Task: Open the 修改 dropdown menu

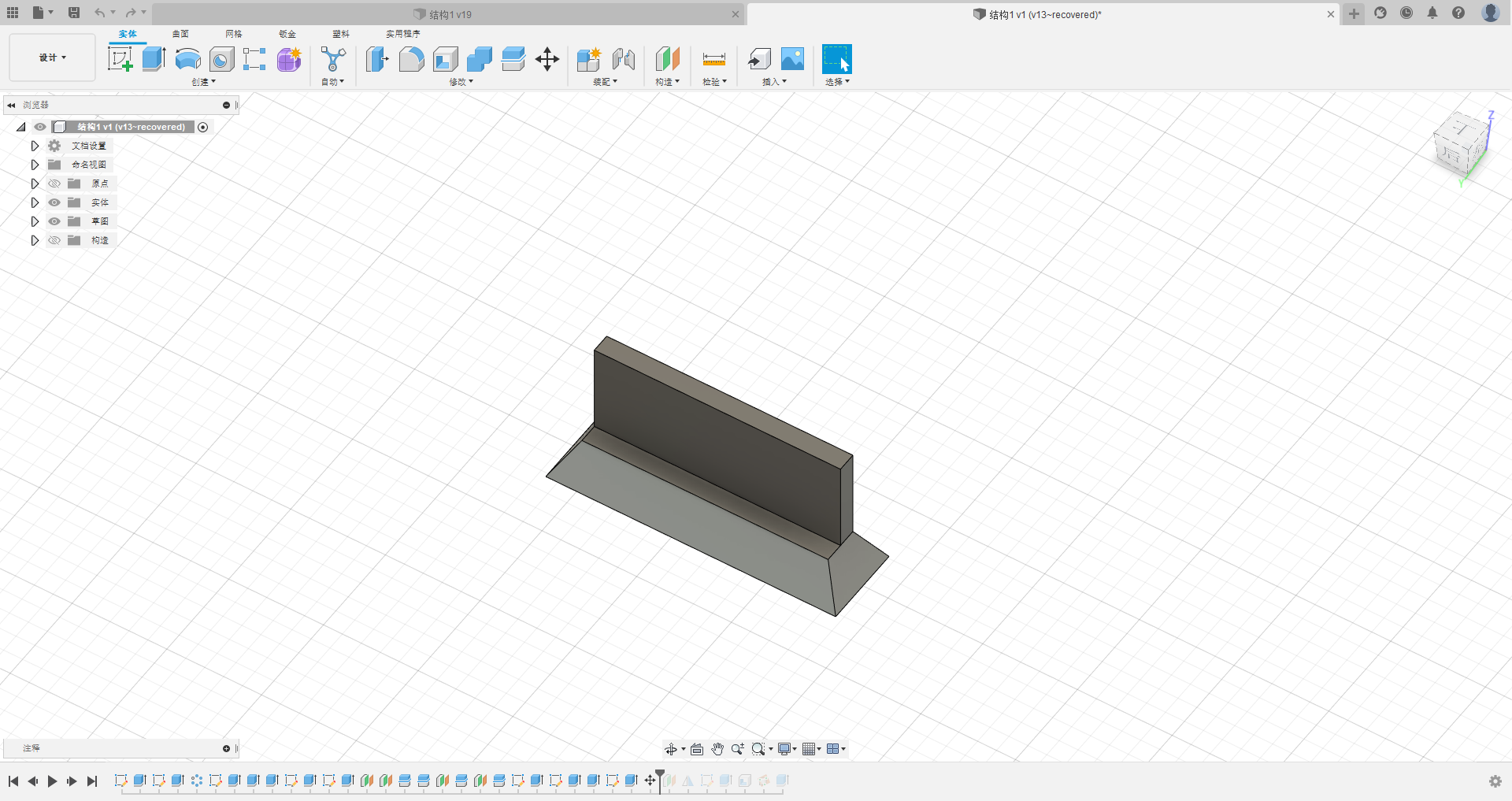Action: (461, 82)
